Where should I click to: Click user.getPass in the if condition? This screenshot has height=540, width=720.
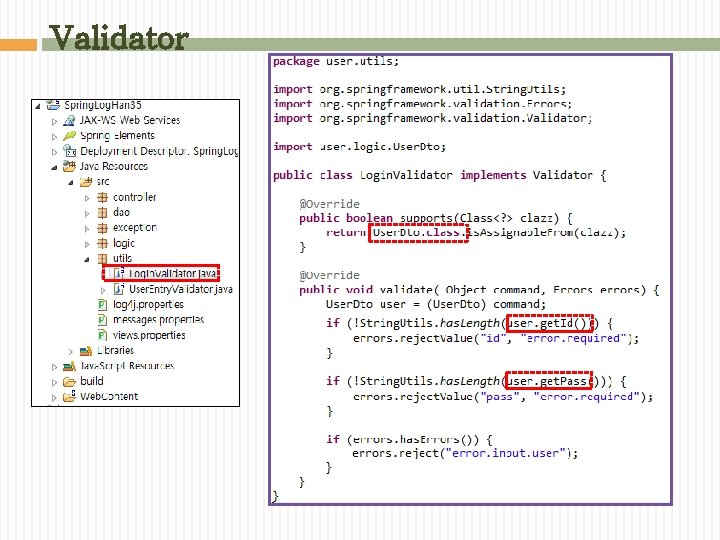(548, 381)
